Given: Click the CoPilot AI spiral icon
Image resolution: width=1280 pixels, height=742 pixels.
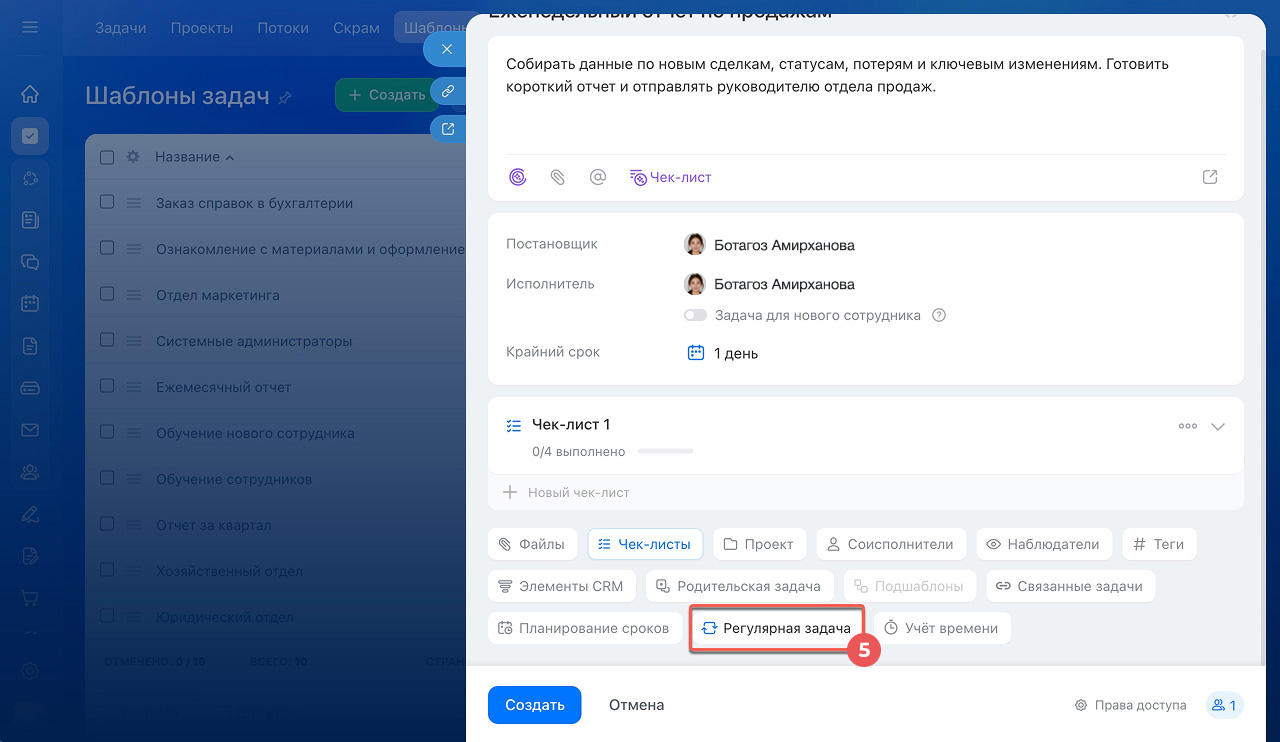Looking at the screenshot, I should (517, 177).
